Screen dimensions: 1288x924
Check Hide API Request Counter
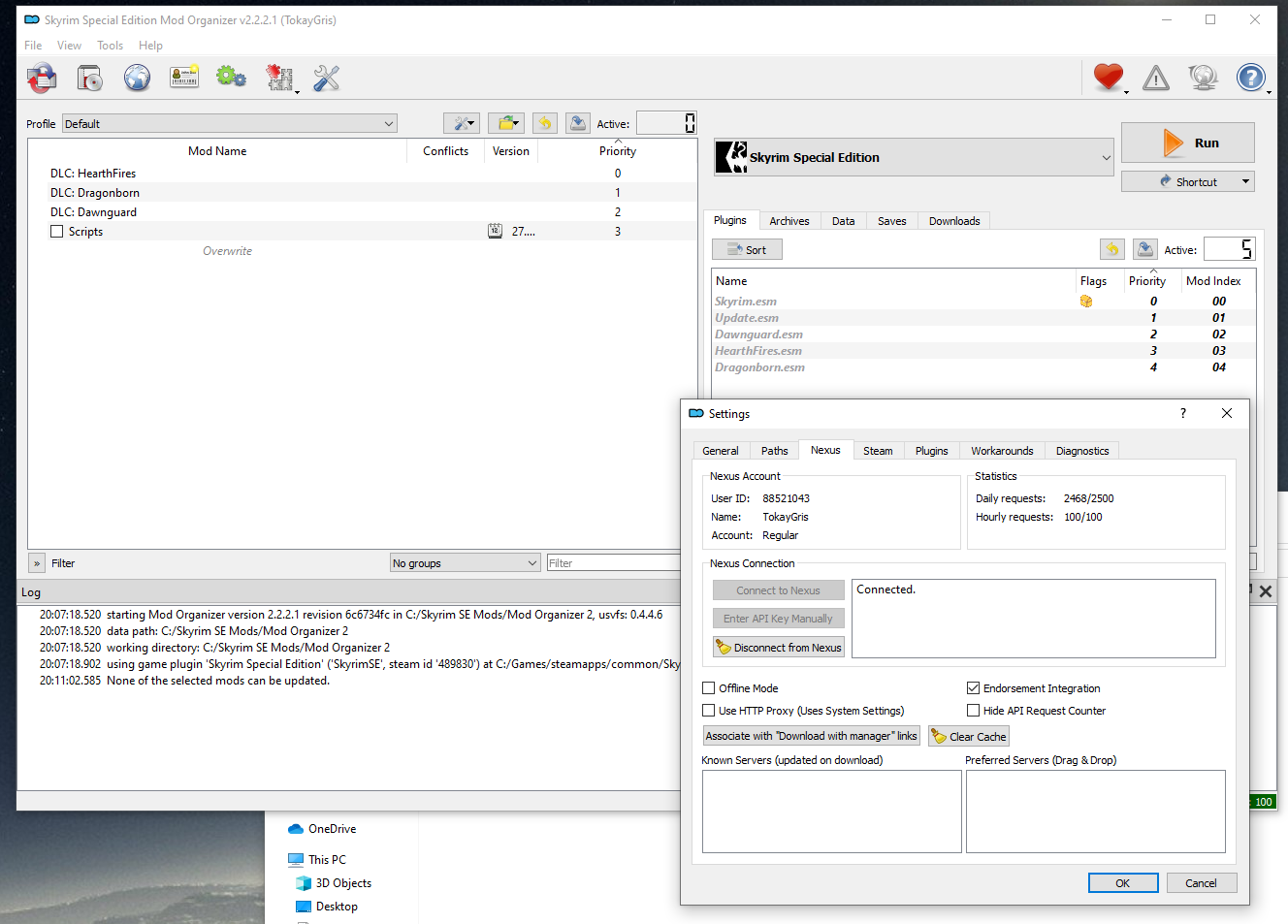click(x=973, y=710)
